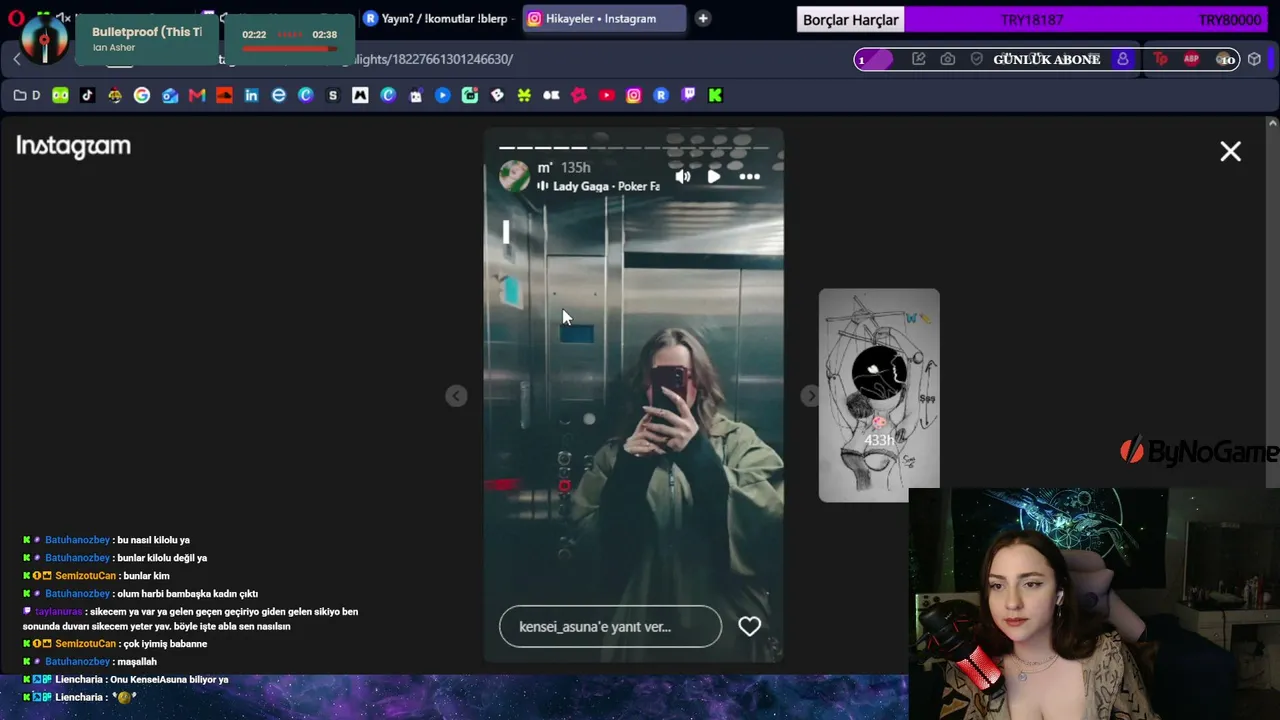Click the music player album art
This screenshot has height=720, width=1280.
coord(44,39)
